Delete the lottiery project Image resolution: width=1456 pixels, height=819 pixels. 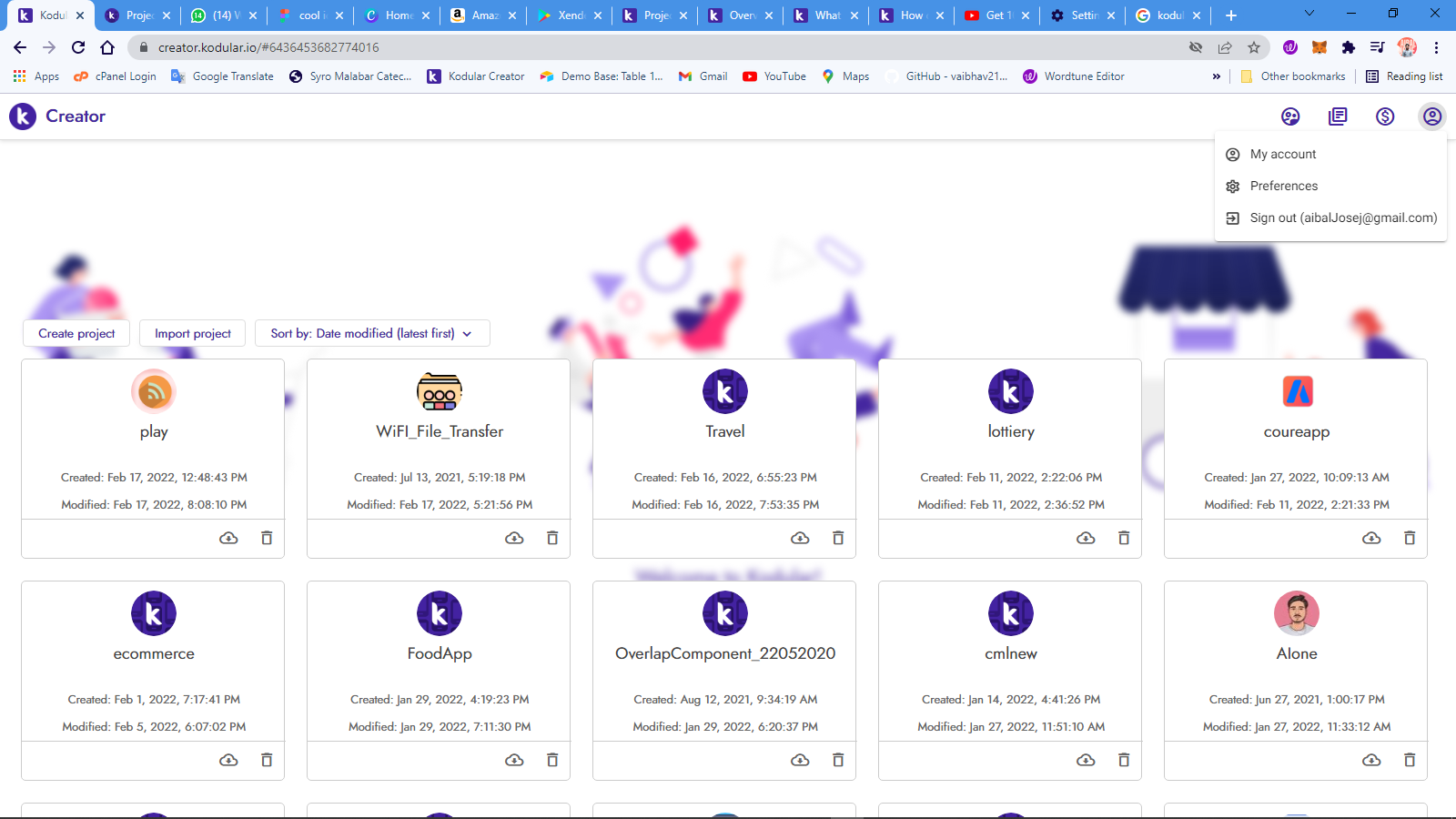coord(1124,538)
